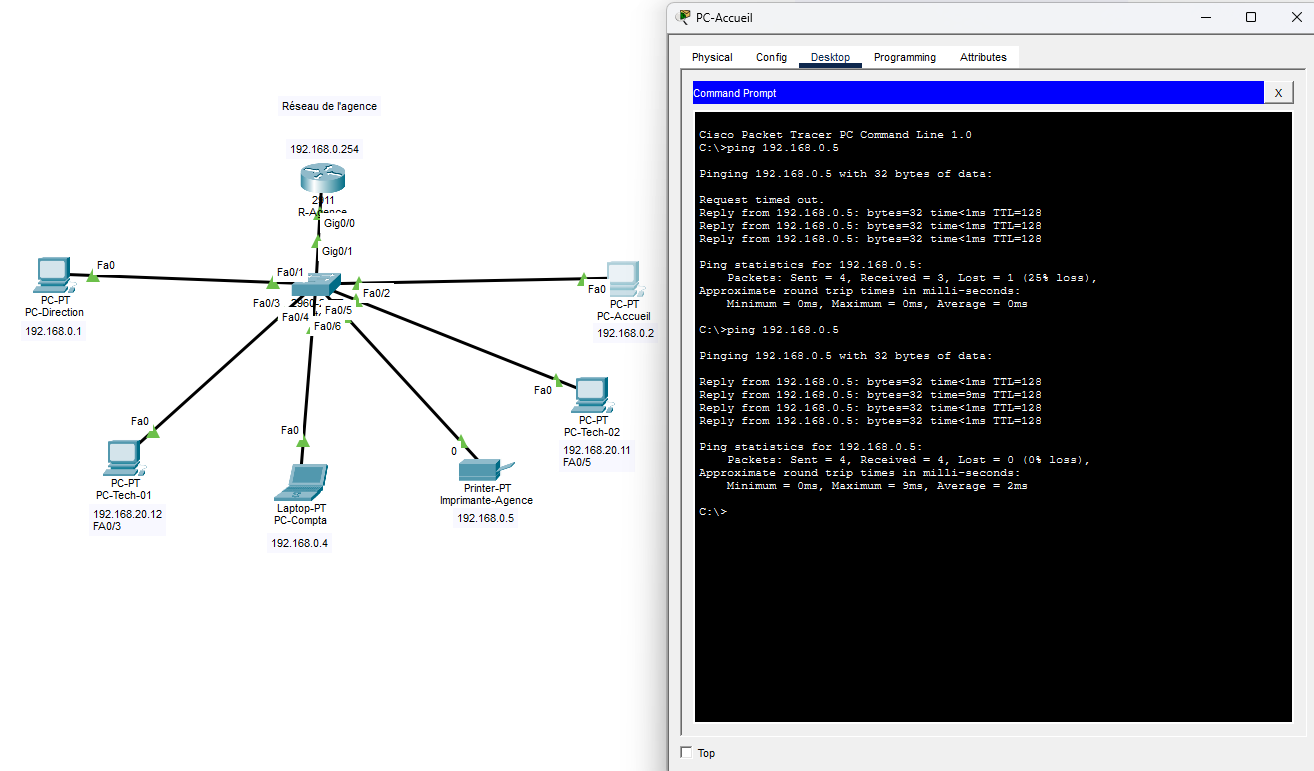Switch to the Config tab
Image resolution: width=1314 pixels, height=771 pixels.
(x=771, y=57)
